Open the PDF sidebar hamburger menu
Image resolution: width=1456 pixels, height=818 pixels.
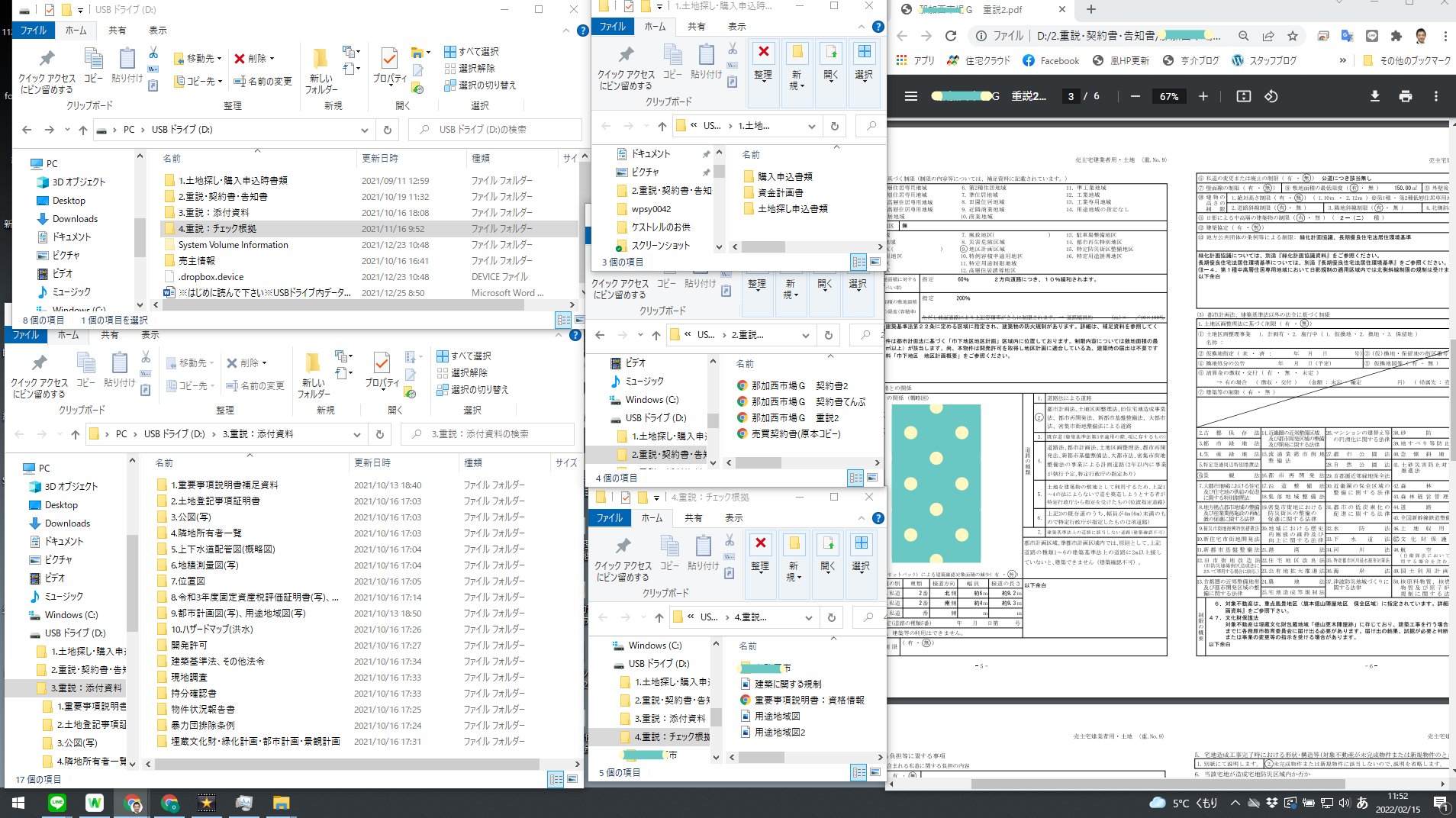coord(910,96)
